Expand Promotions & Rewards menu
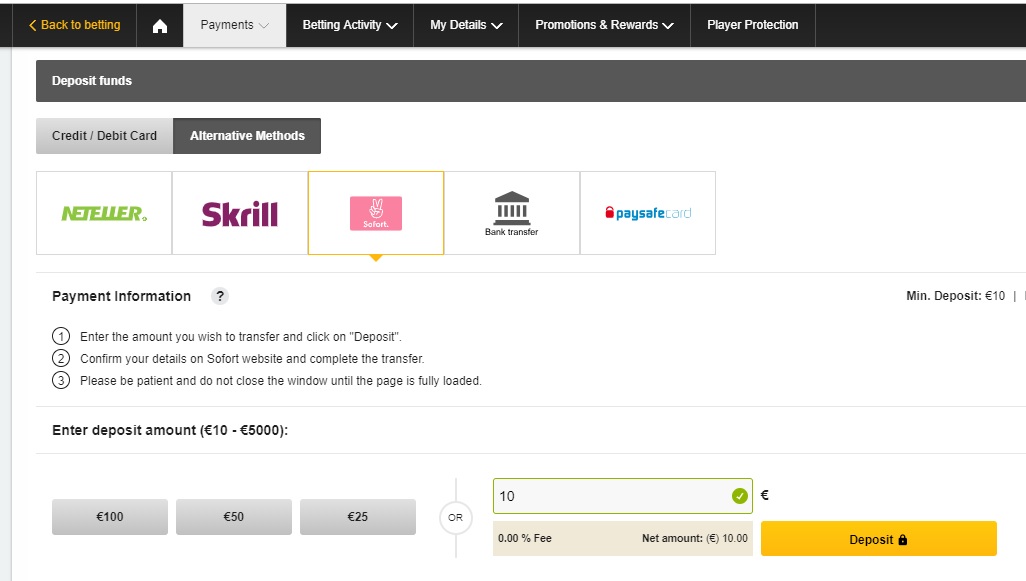This screenshot has width=1026, height=581. [x=604, y=25]
